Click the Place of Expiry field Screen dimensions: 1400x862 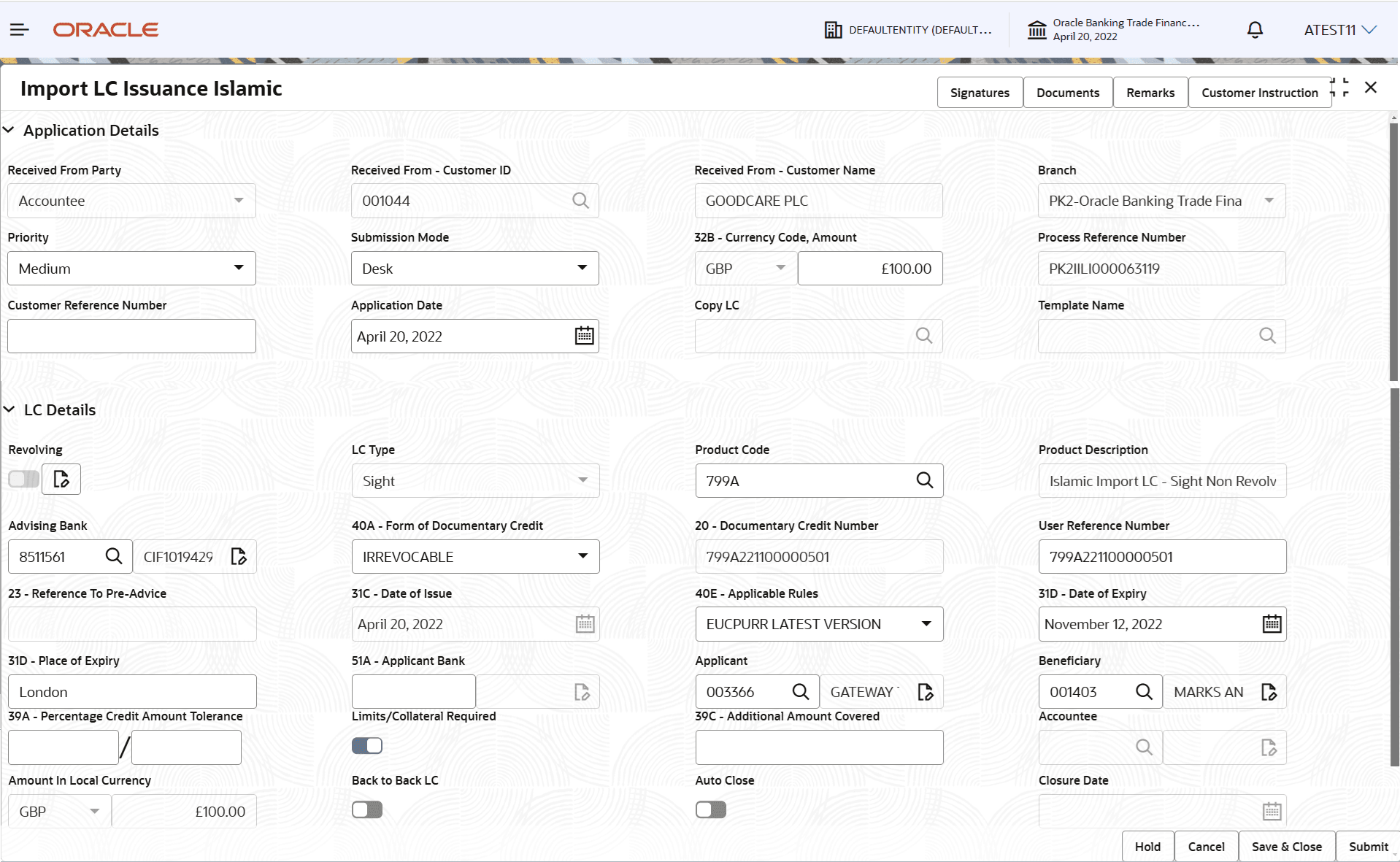coord(132,691)
